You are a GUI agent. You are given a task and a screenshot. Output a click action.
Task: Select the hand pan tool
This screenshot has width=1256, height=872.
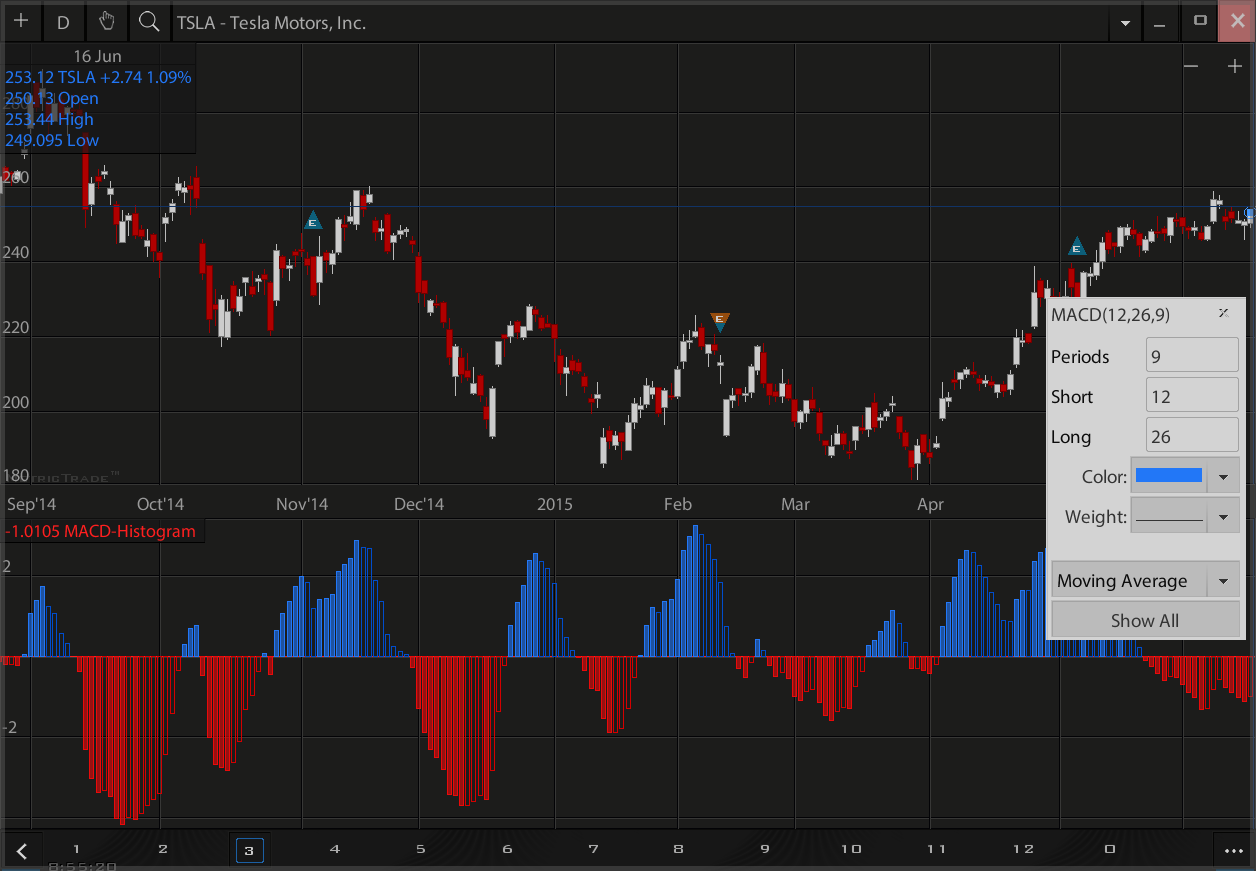pyautogui.click(x=107, y=21)
